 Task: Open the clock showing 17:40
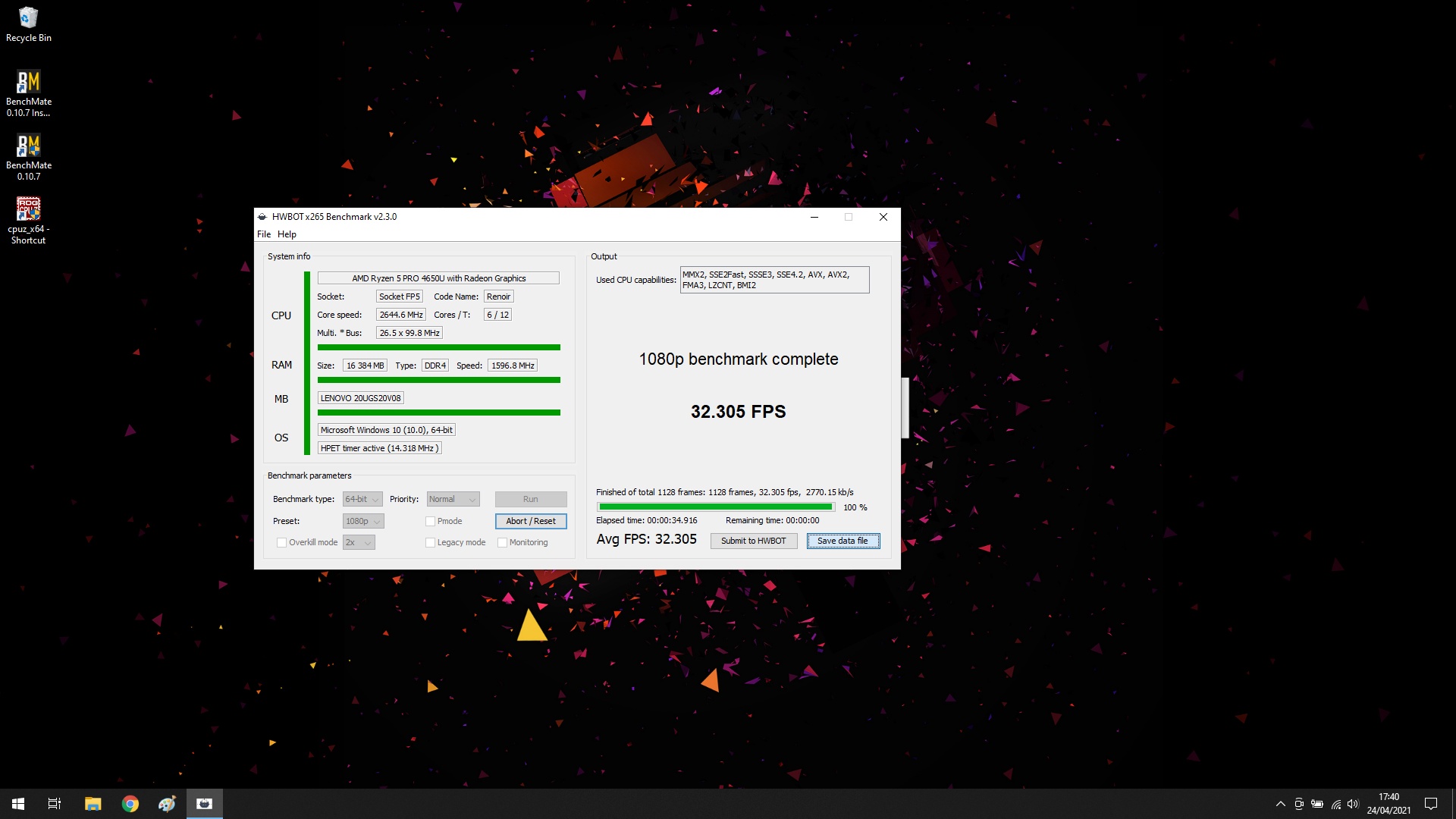(x=1389, y=804)
